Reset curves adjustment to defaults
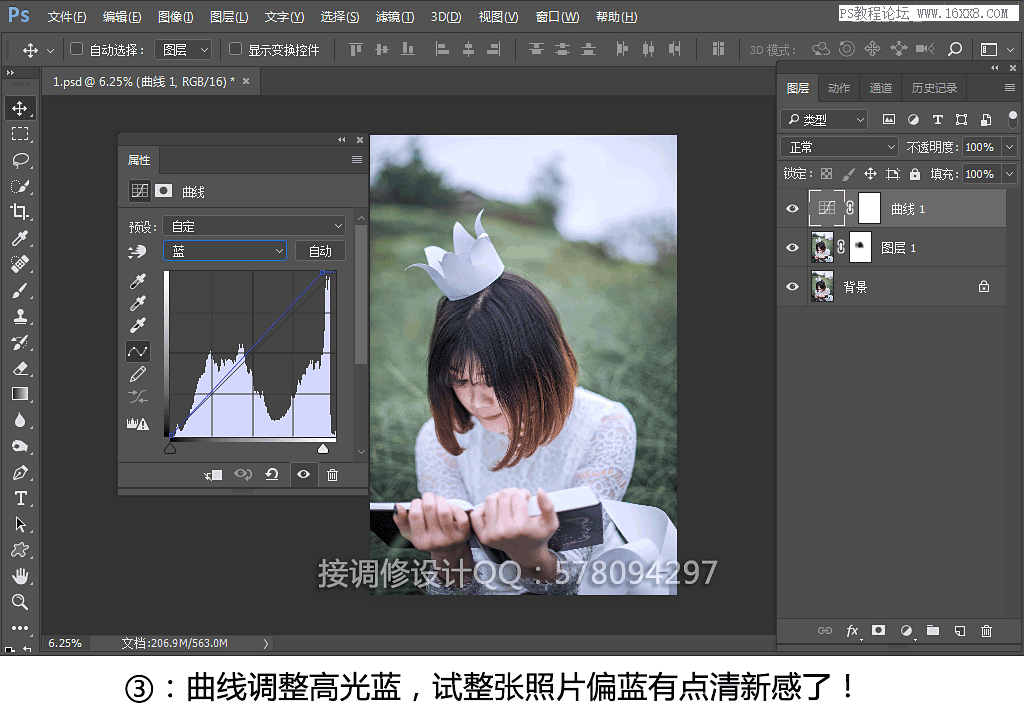 (x=272, y=475)
